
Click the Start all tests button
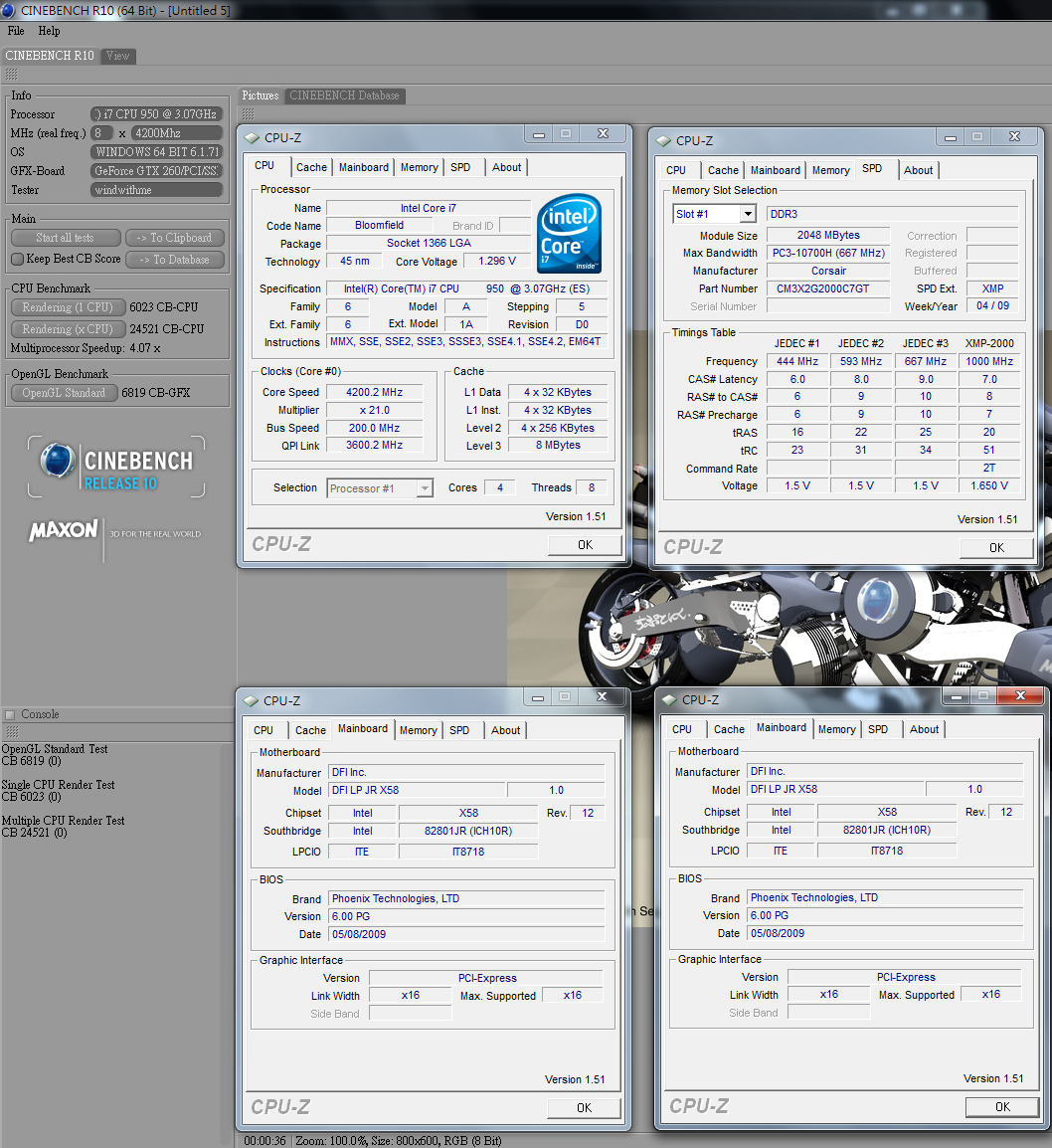(66, 238)
